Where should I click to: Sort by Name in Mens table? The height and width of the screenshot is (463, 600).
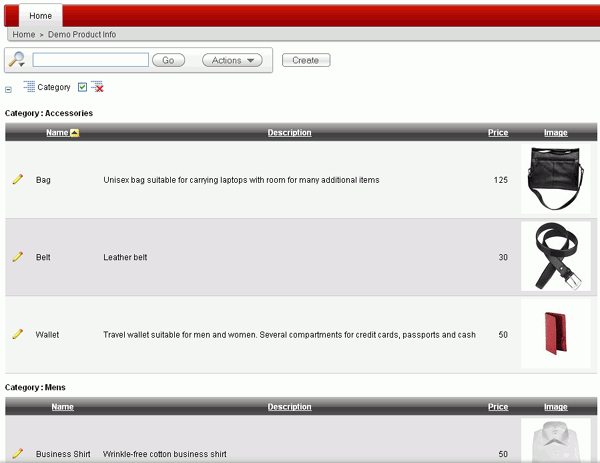click(x=63, y=407)
